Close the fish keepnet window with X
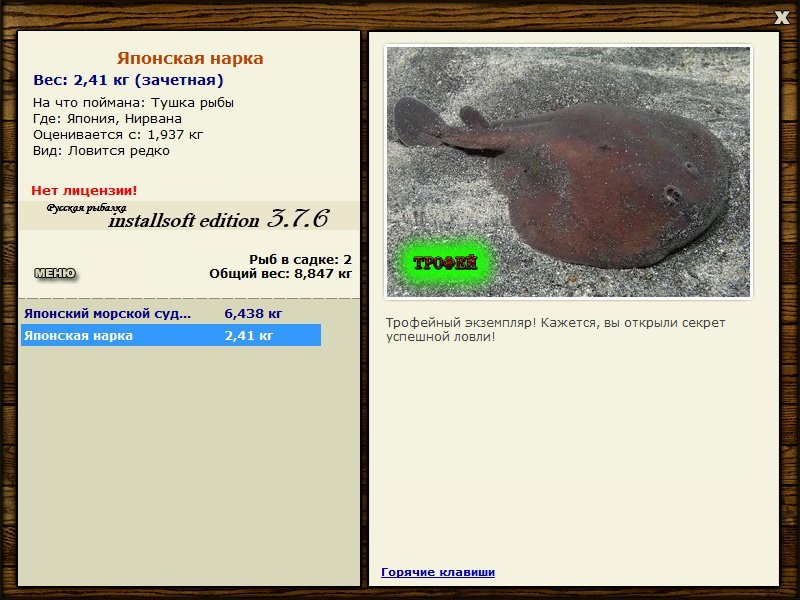 click(781, 18)
